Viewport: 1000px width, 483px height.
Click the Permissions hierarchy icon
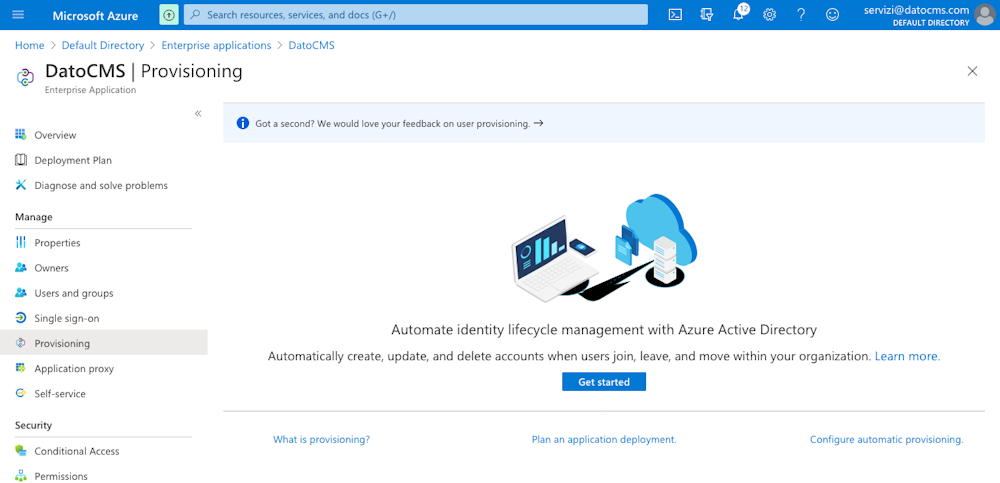point(21,476)
